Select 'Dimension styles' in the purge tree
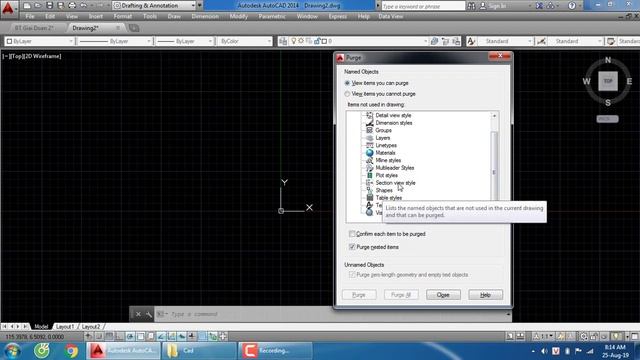The width and height of the screenshot is (640, 360). [393, 123]
